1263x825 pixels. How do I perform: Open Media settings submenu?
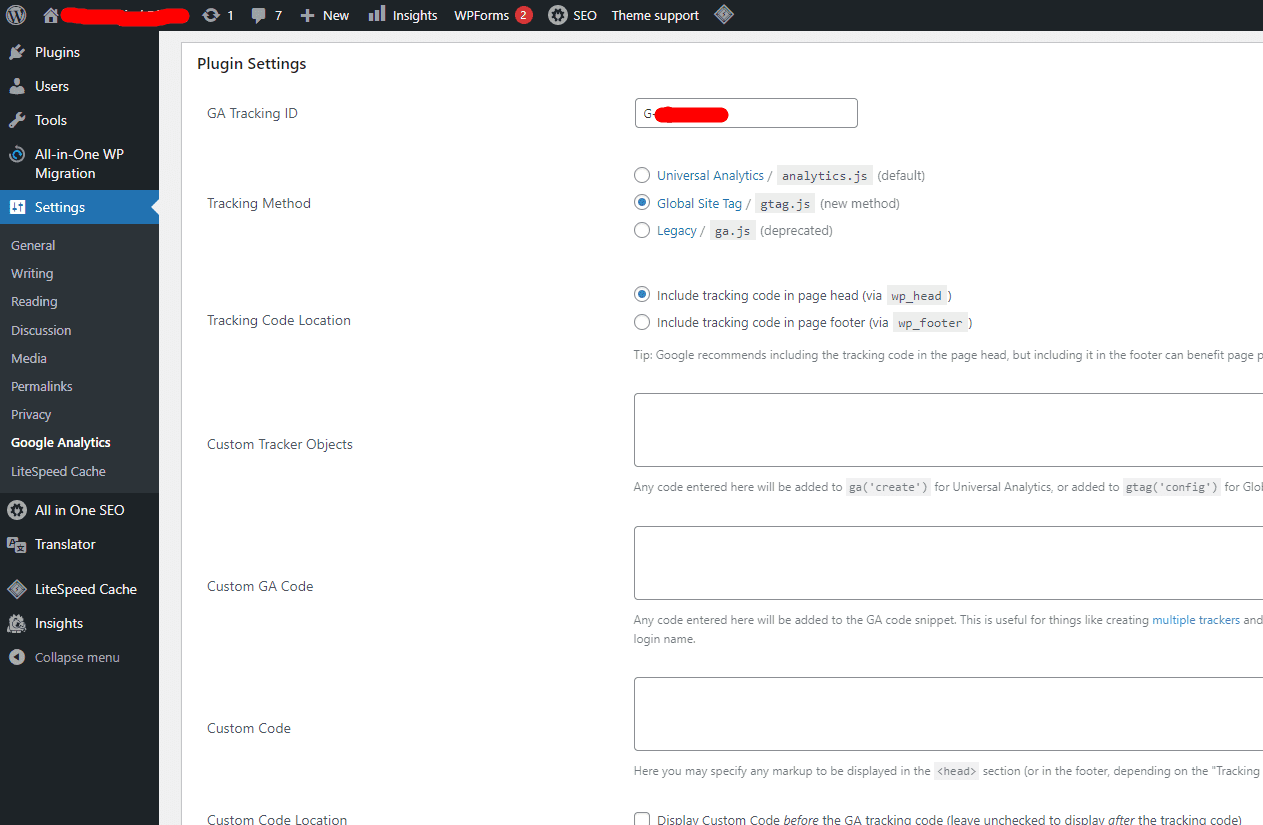click(29, 358)
